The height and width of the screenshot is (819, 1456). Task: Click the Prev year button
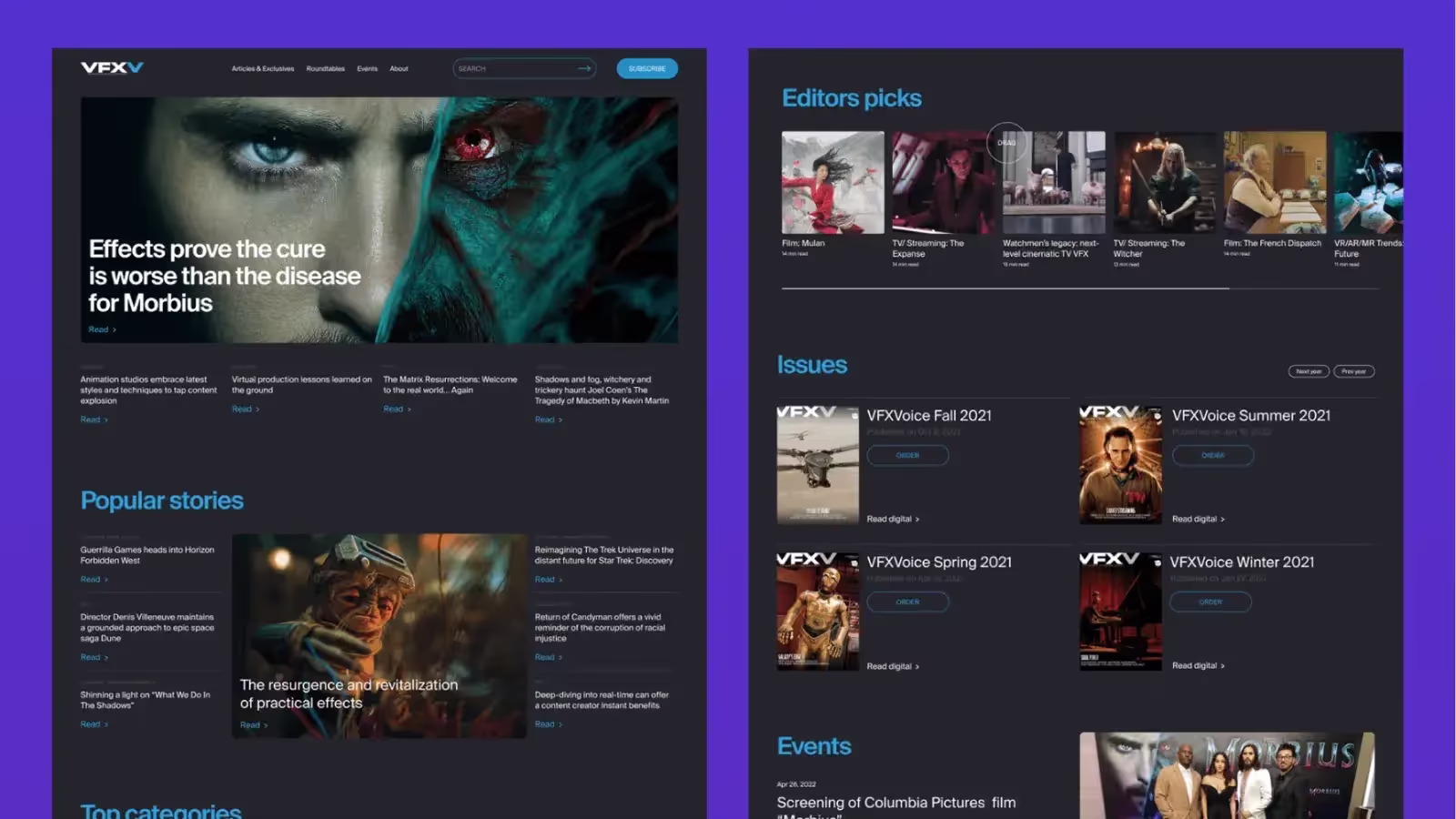point(1353,371)
